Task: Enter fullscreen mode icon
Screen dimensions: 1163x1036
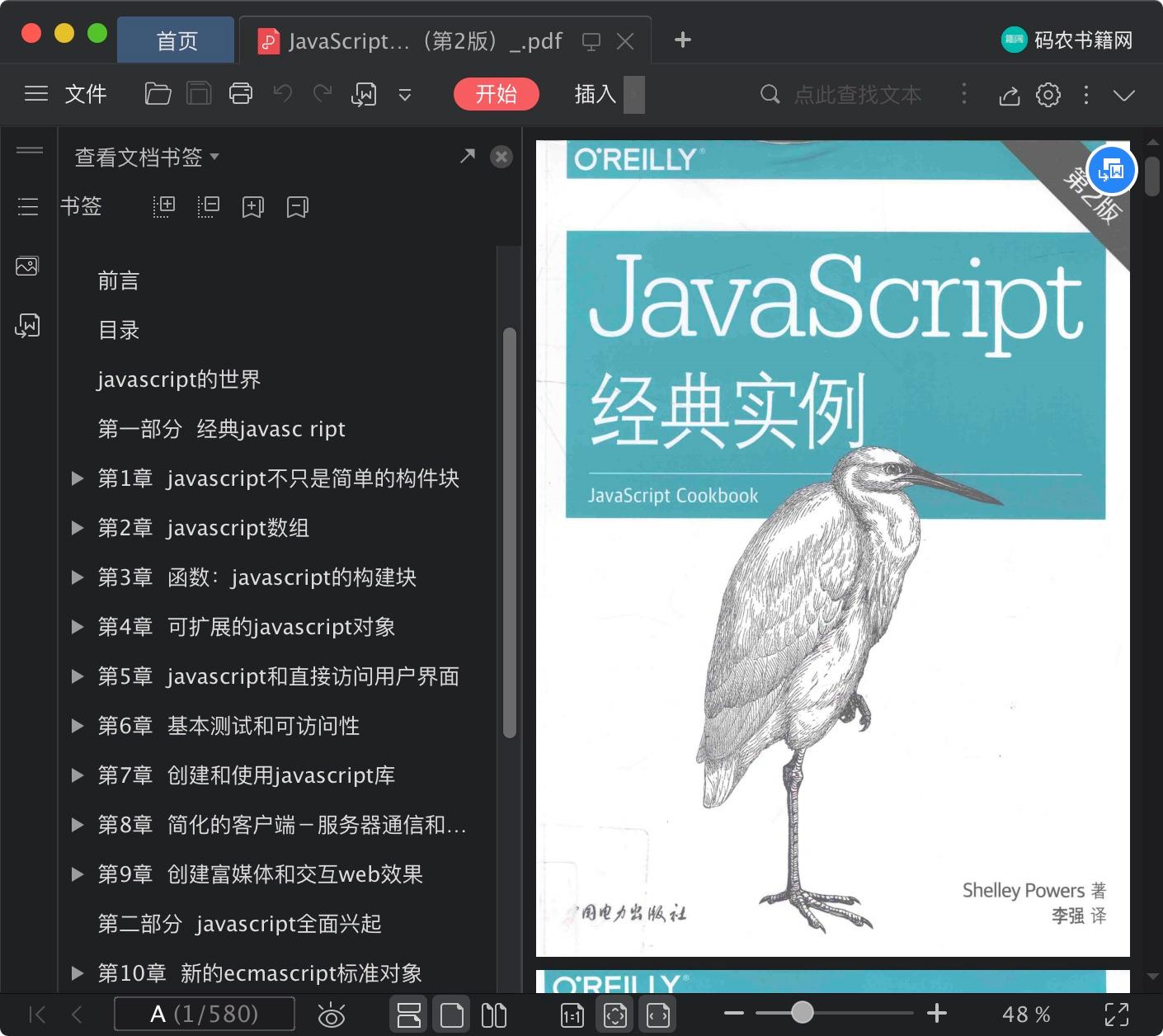Action: coord(1117,1015)
